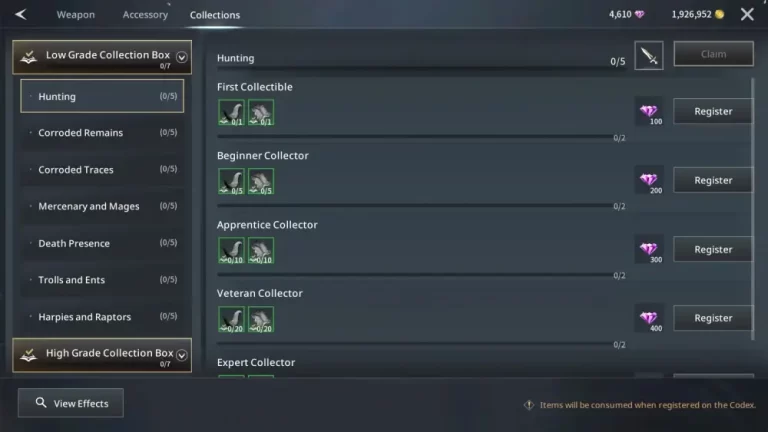768x432 pixels.
Task: Switch to the Accessory tab
Action: click(145, 15)
